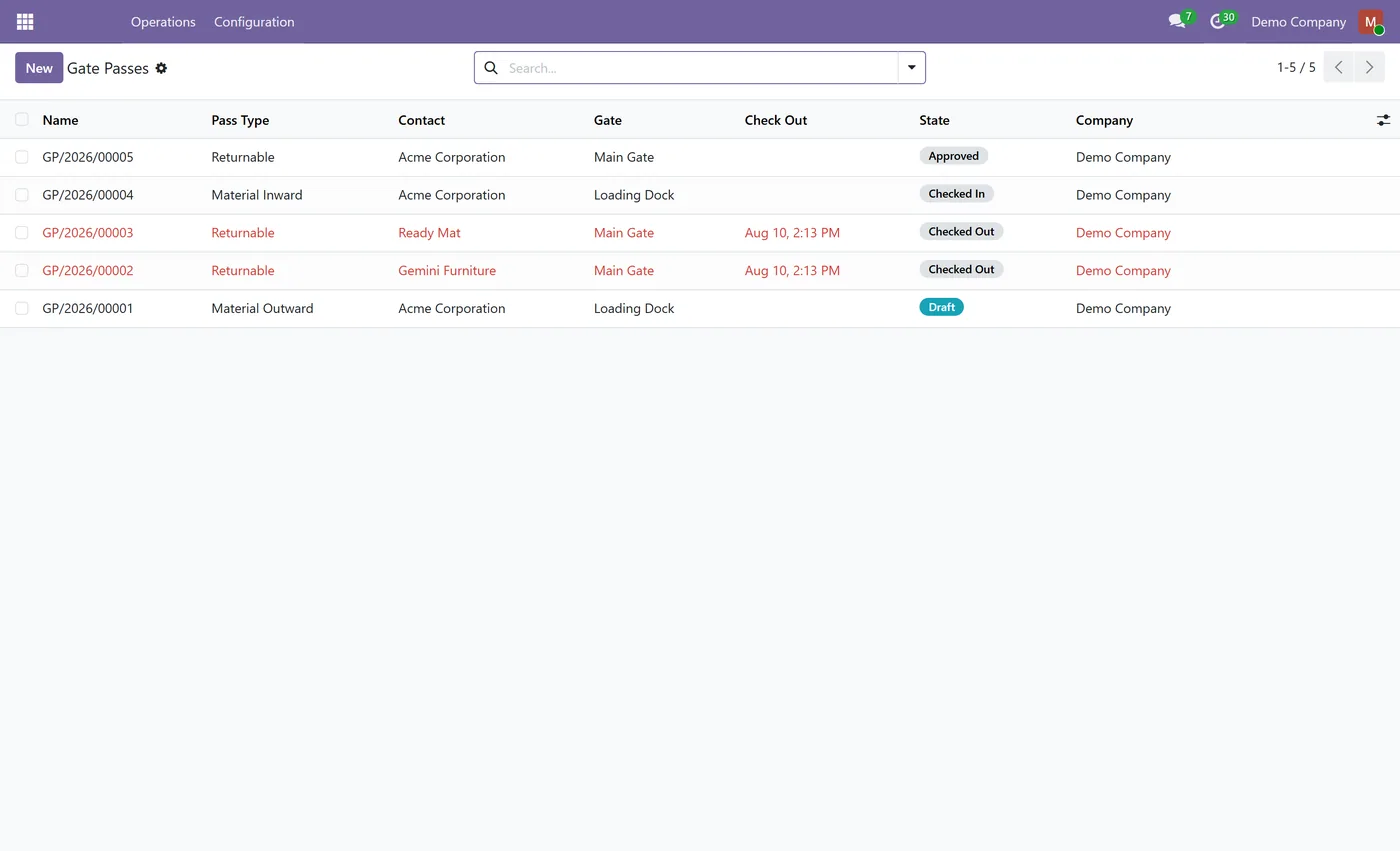The height and width of the screenshot is (851, 1400).
Task: Click the Ready Mat contact cell
Action: click(x=429, y=233)
